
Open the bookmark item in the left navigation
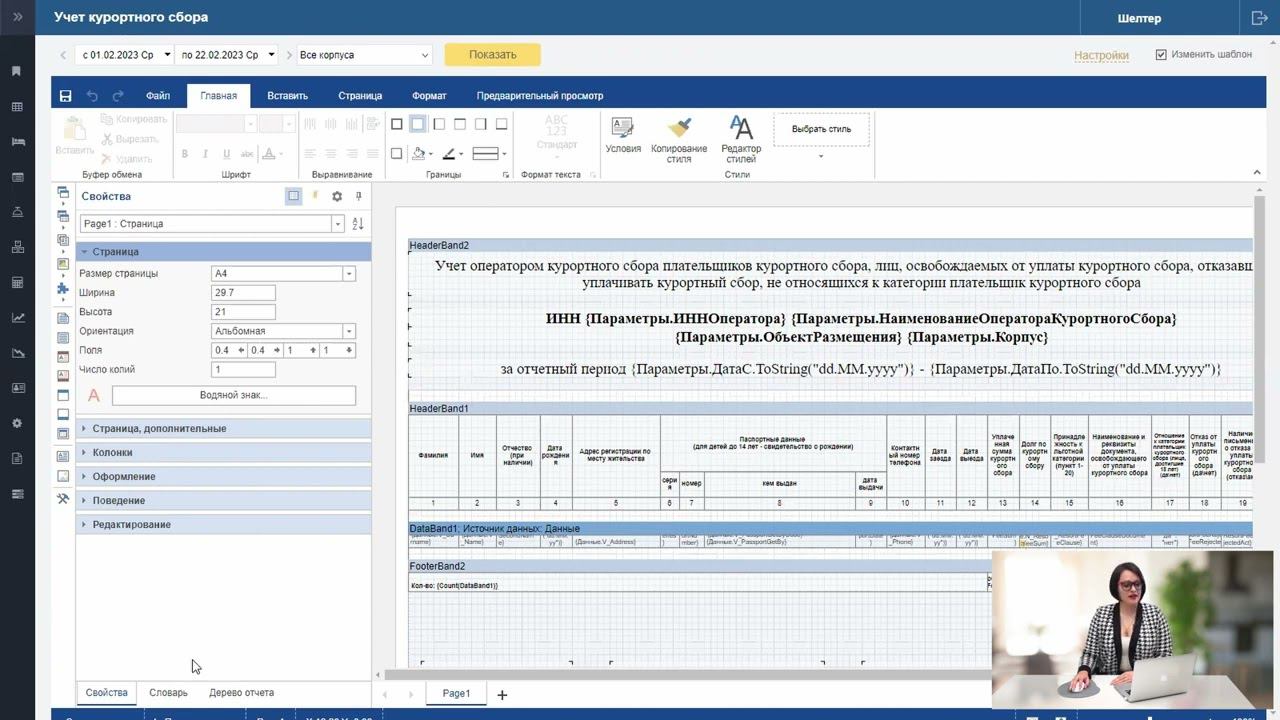(17, 71)
